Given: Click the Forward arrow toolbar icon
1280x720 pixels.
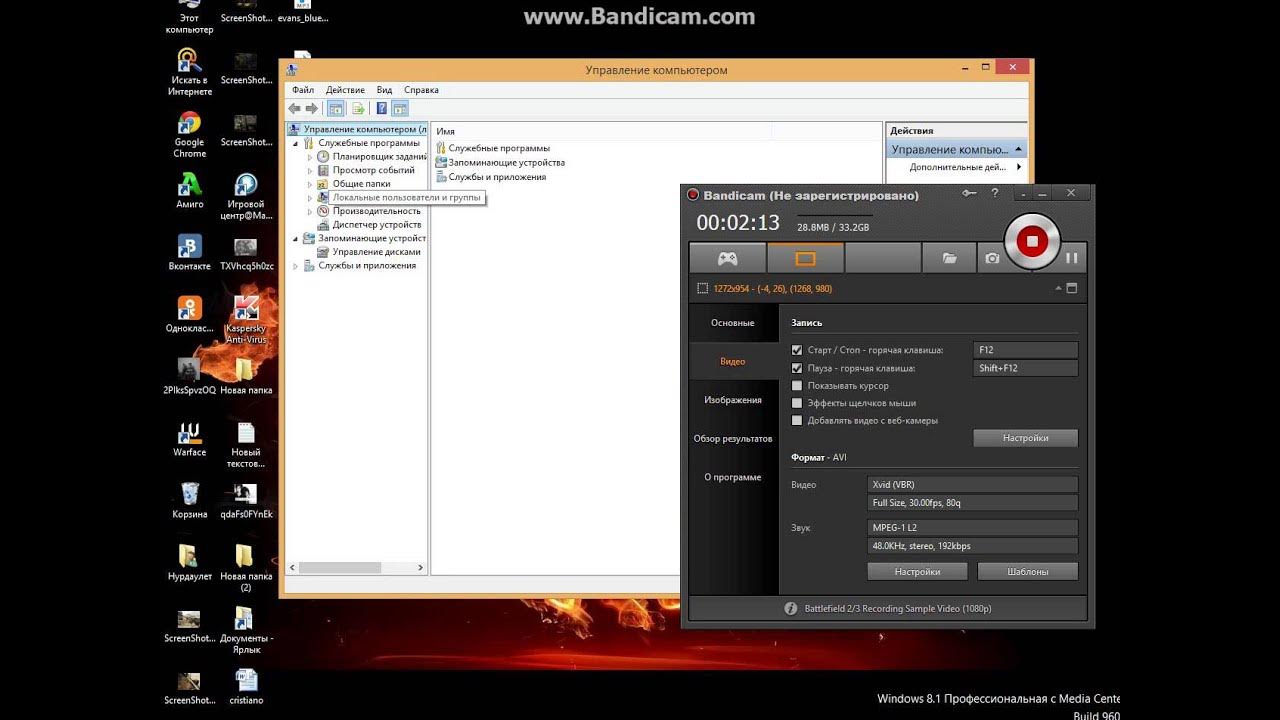Looking at the screenshot, I should point(311,108).
